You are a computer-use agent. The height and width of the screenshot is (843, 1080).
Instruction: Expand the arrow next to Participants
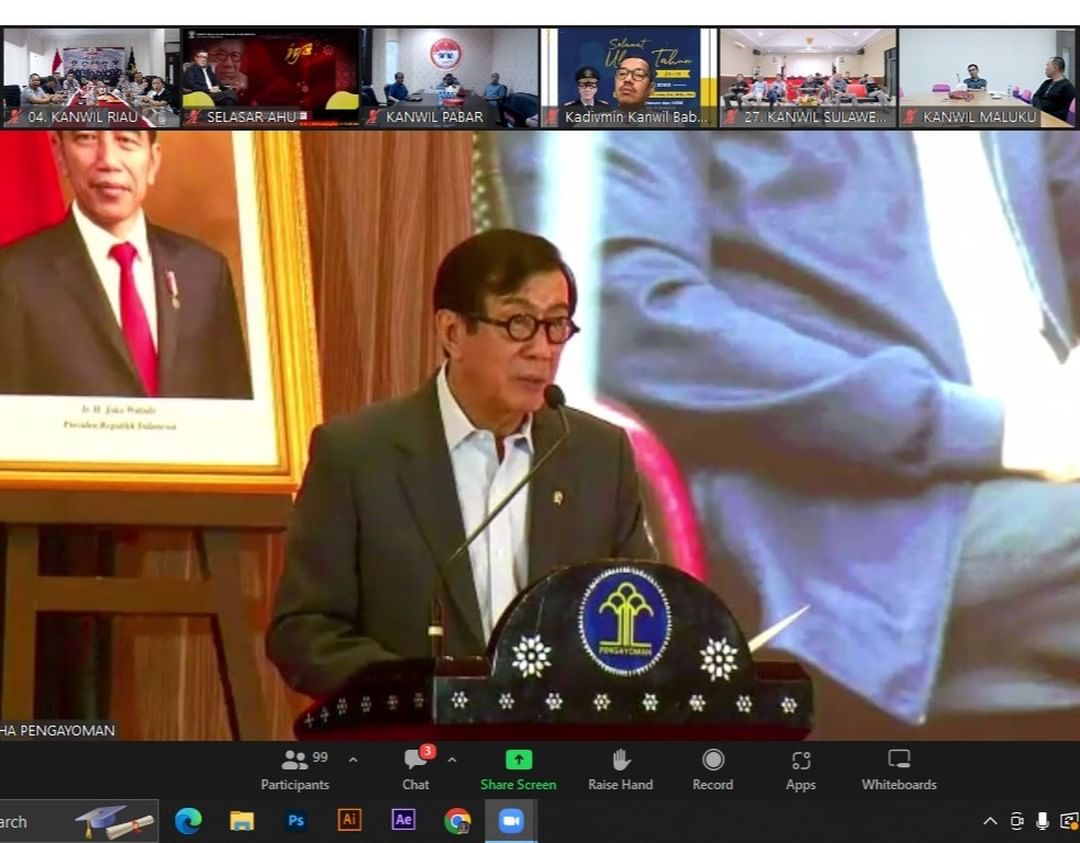(x=353, y=760)
